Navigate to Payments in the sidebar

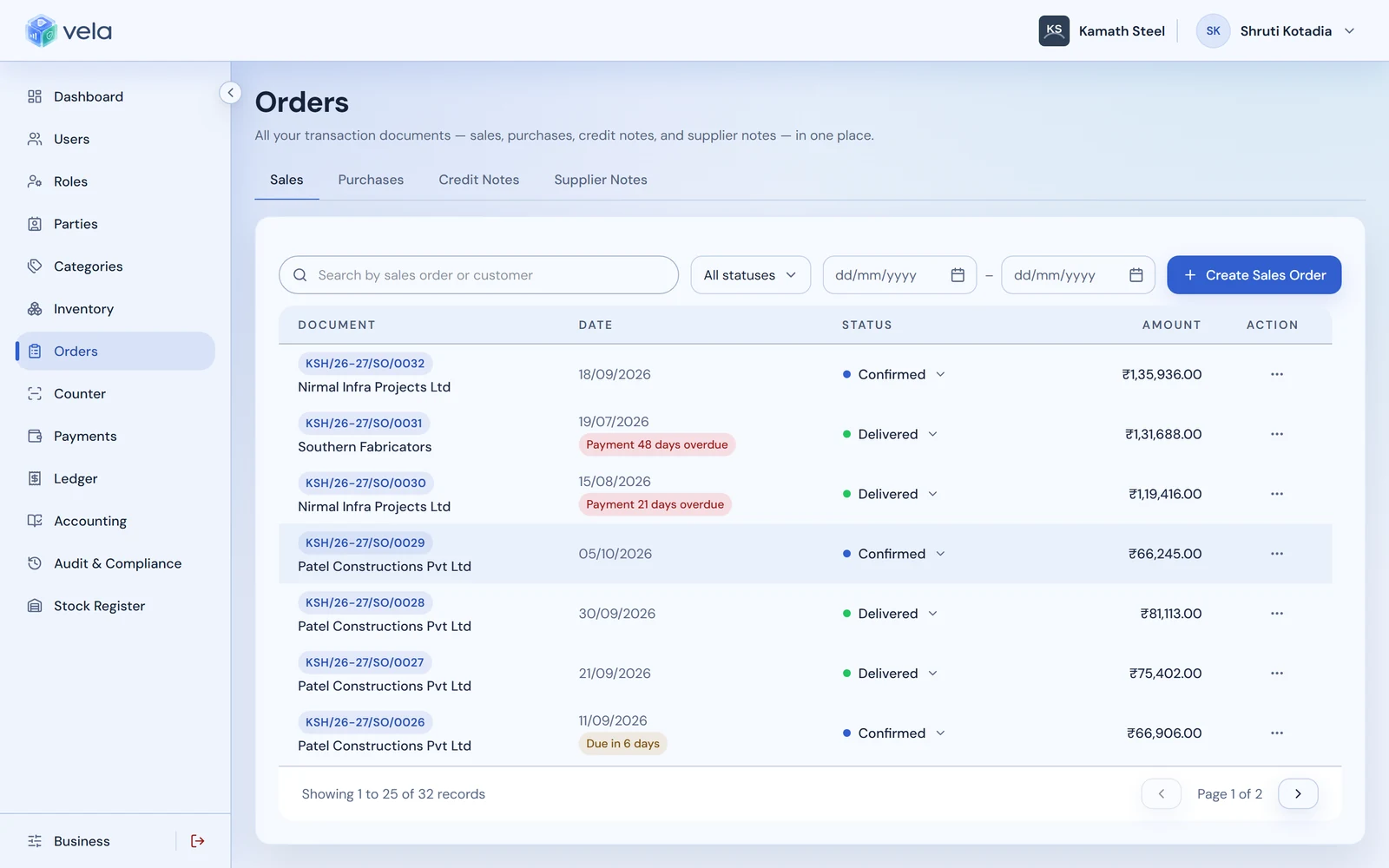[115, 437]
